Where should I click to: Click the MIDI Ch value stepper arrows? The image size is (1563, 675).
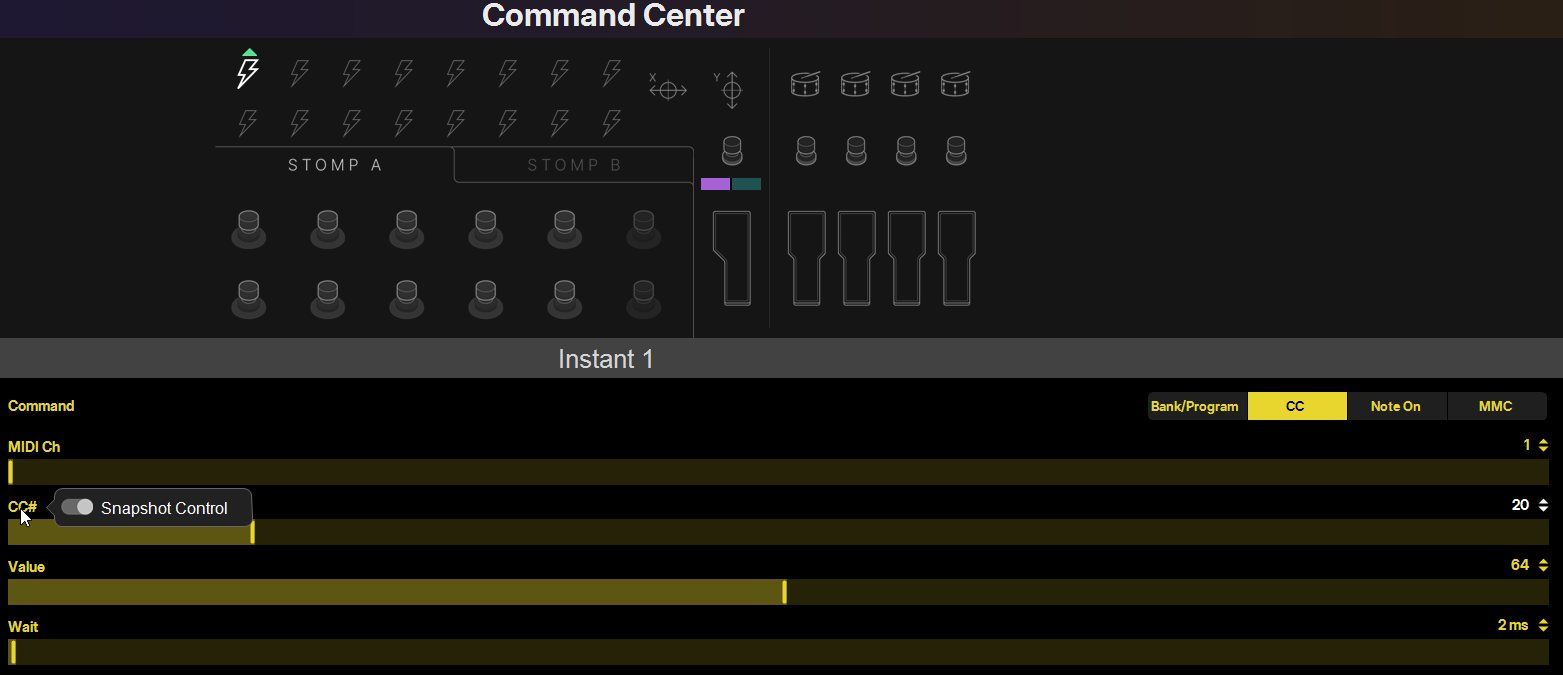(1543, 445)
